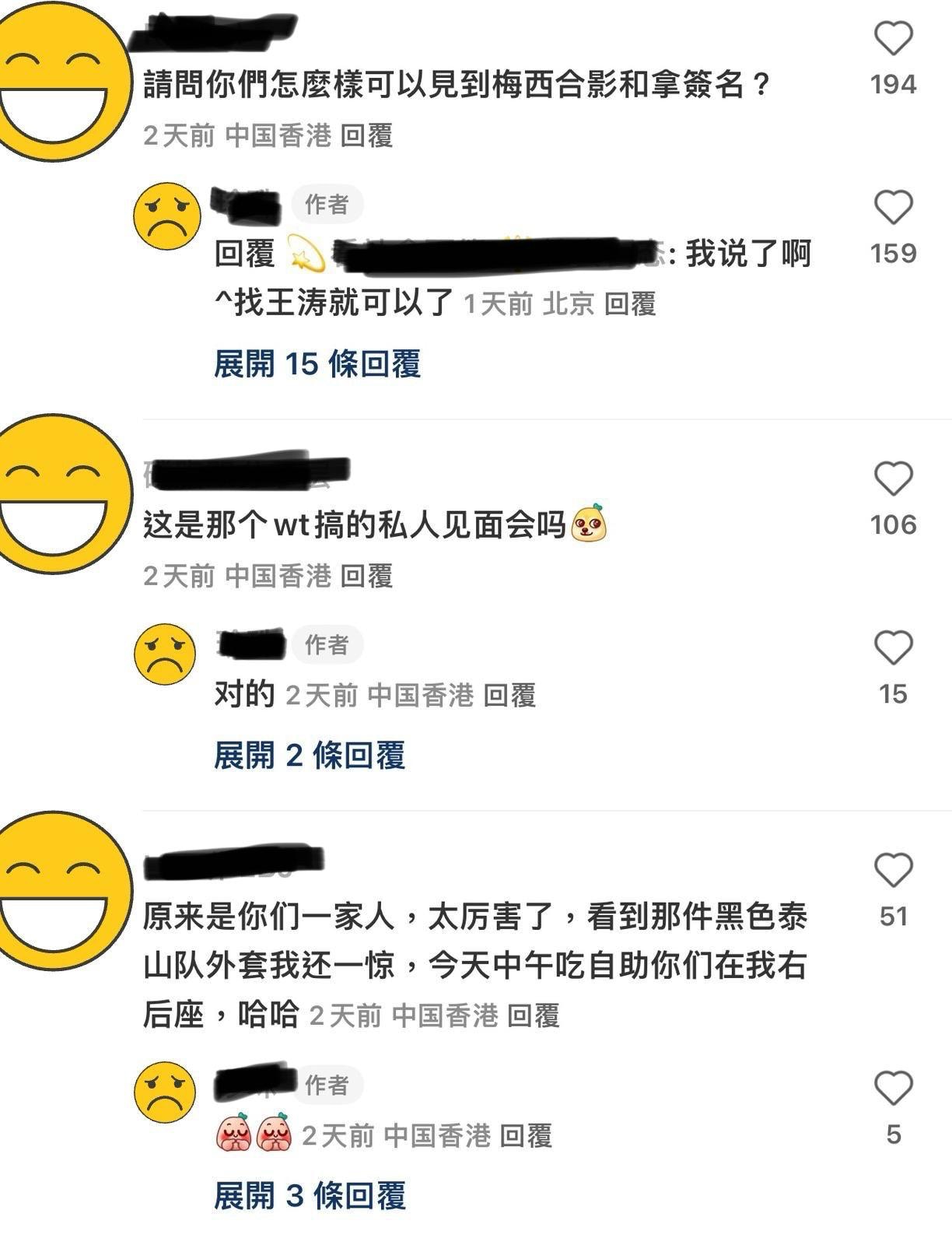Tap the heart on the 106-like comment
Viewport: 952px width, 1245px height.
point(893,478)
